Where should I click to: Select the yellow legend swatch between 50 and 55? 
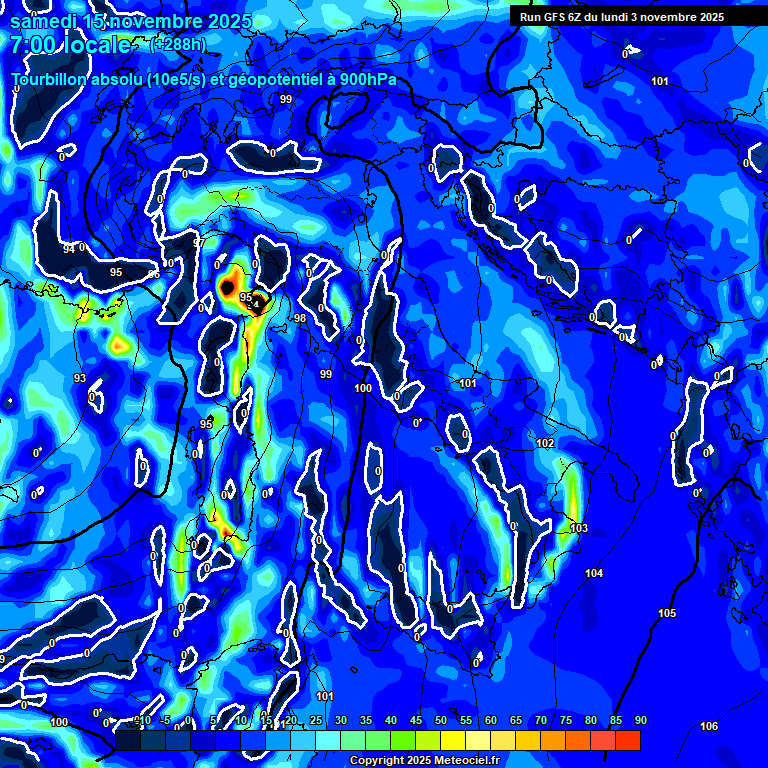[x=453, y=741]
